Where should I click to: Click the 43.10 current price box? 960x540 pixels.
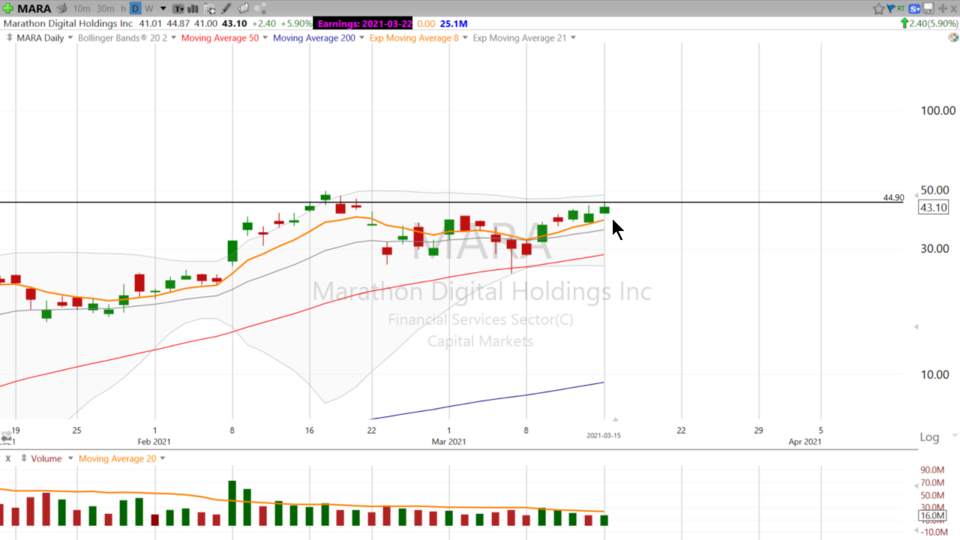933,208
